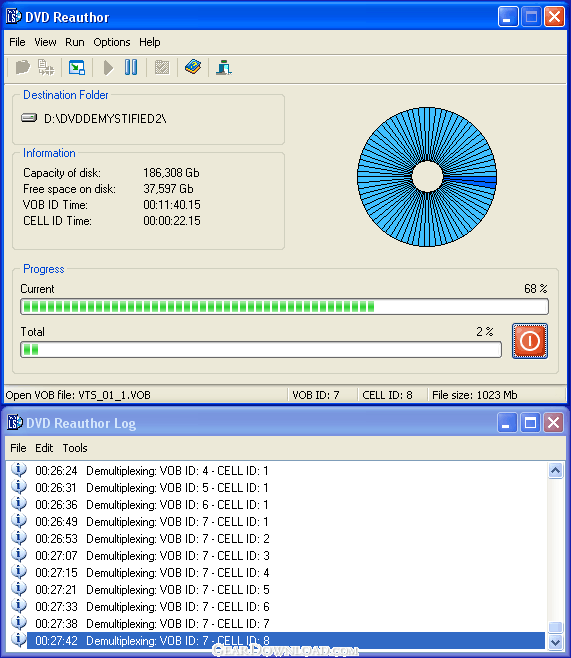The image size is (571, 658).
Task: Minimize the main DVD Reauthor window
Action: point(508,17)
